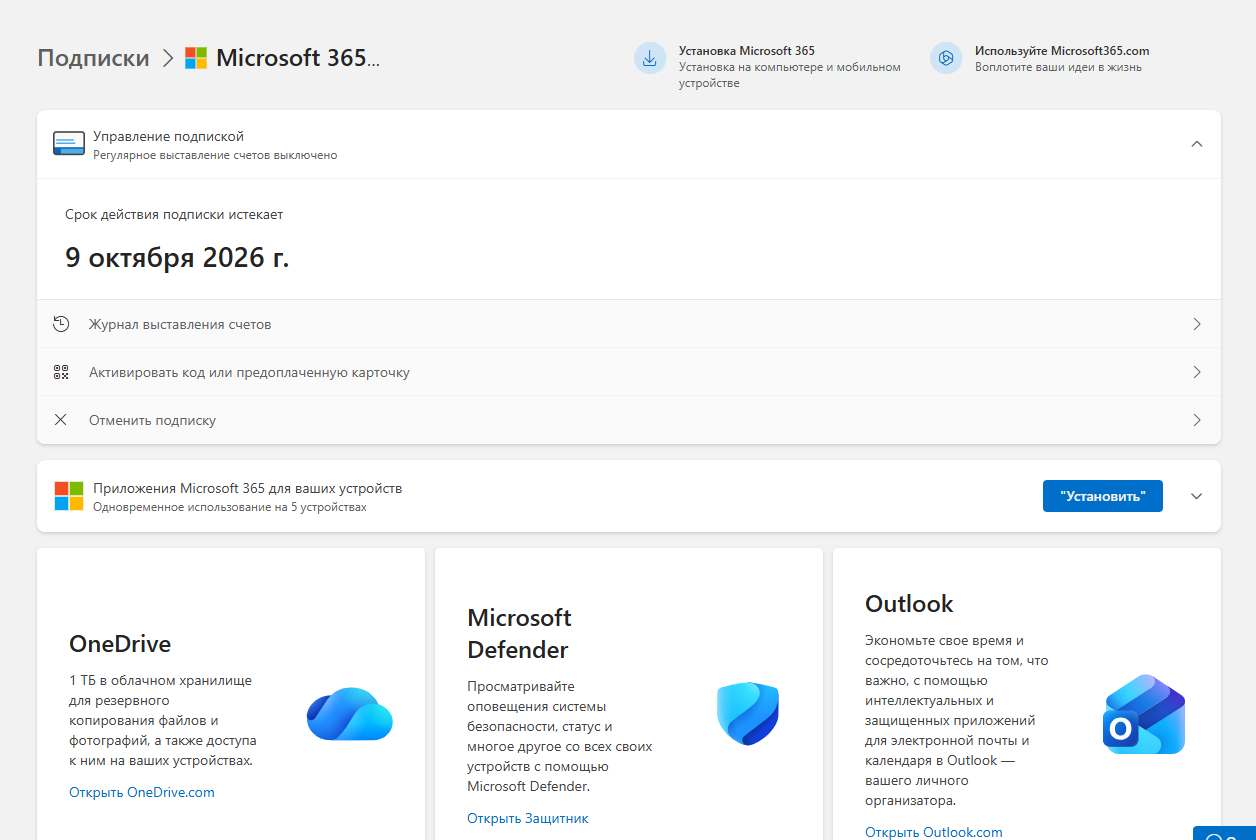Viewport: 1256px width, 840px height.
Task: Click the subscription management card icon
Action: 69,144
